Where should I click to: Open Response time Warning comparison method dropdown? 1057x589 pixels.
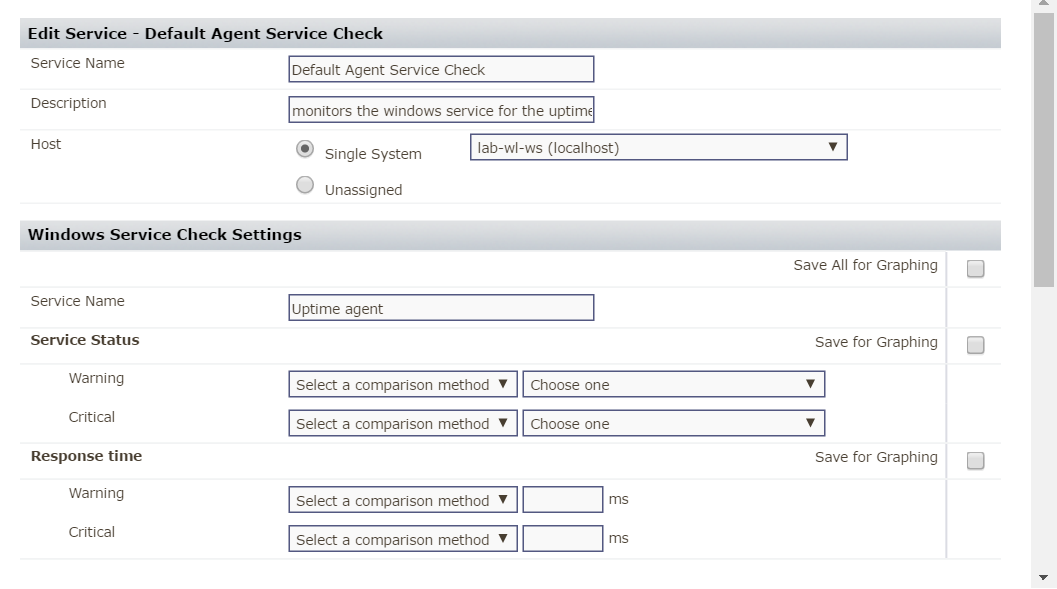[403, 500]
